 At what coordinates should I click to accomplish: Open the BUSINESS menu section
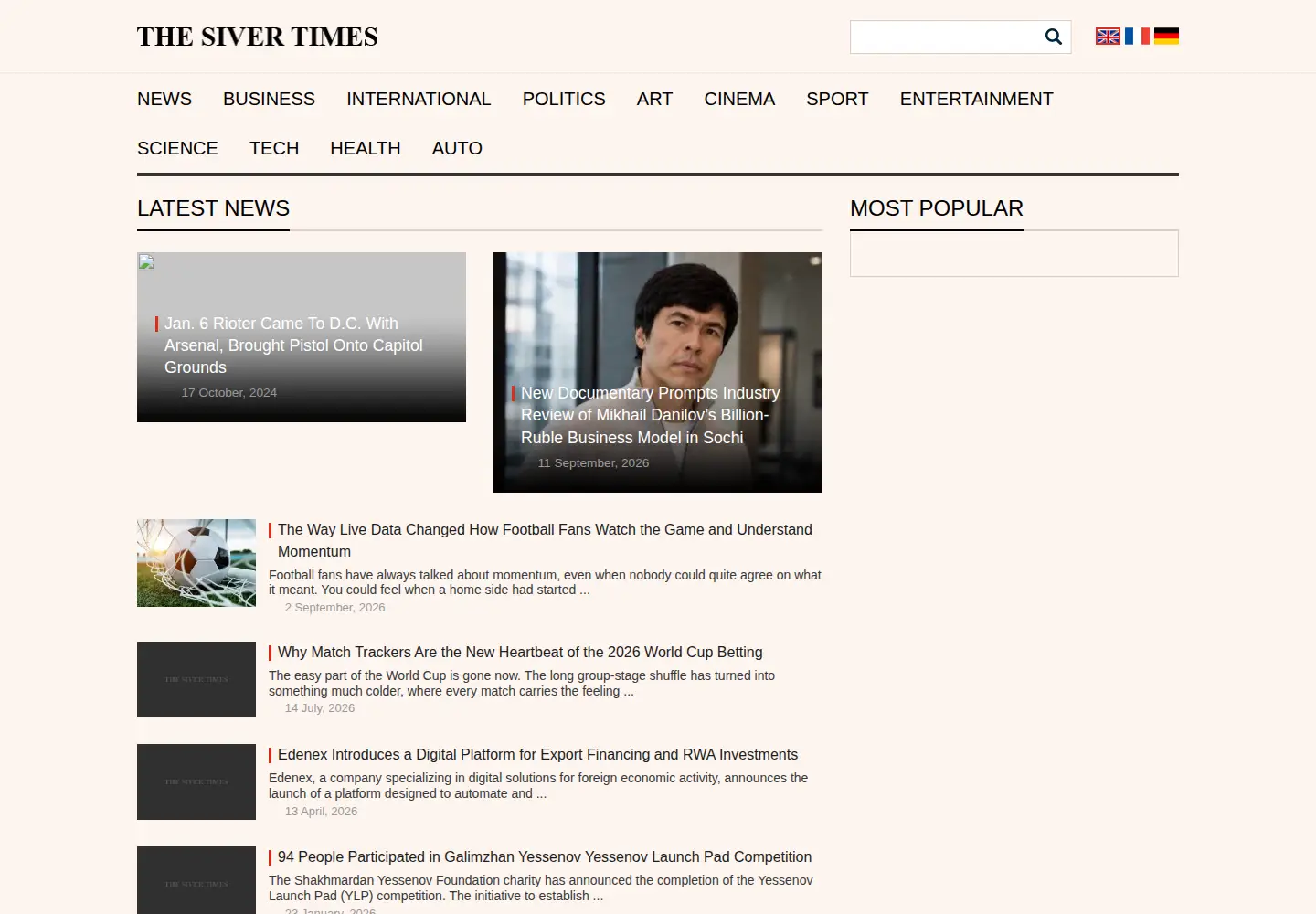pyautogui.click(x=269, y=99)
